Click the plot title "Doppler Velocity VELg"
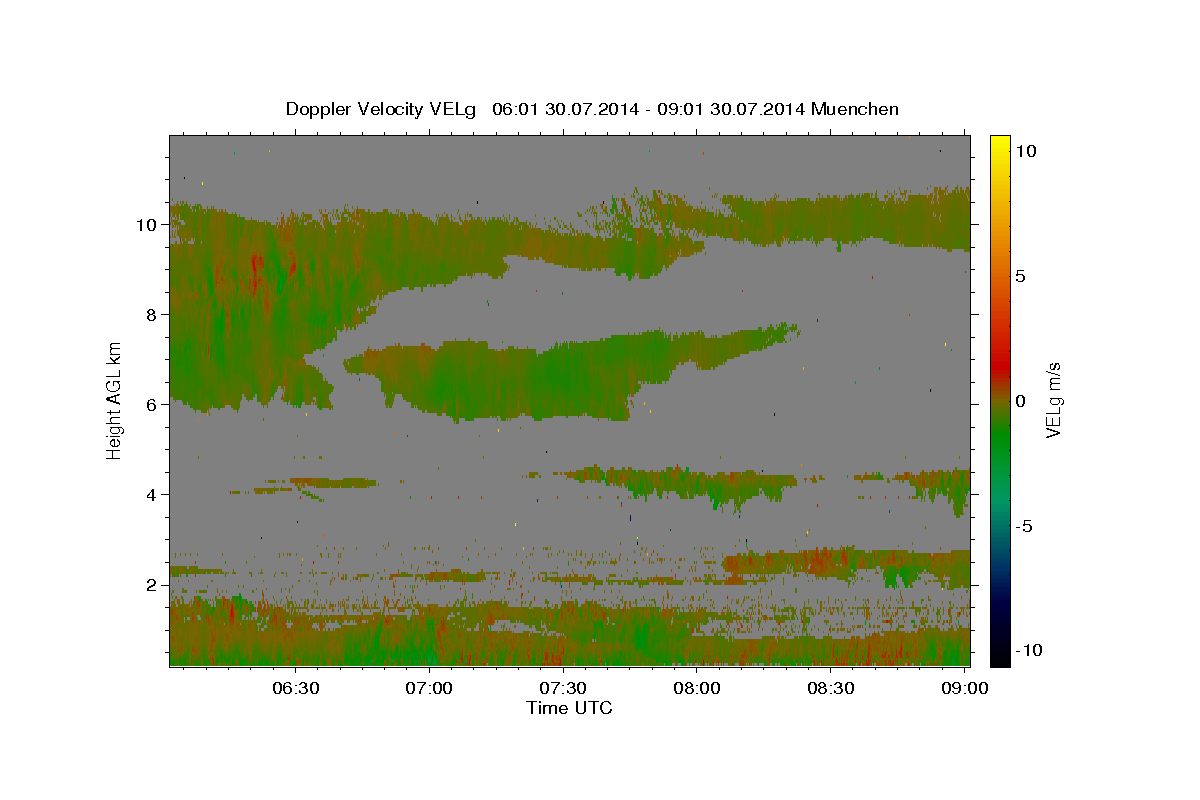Screen dimensions: 1200x800 (383, 109)
